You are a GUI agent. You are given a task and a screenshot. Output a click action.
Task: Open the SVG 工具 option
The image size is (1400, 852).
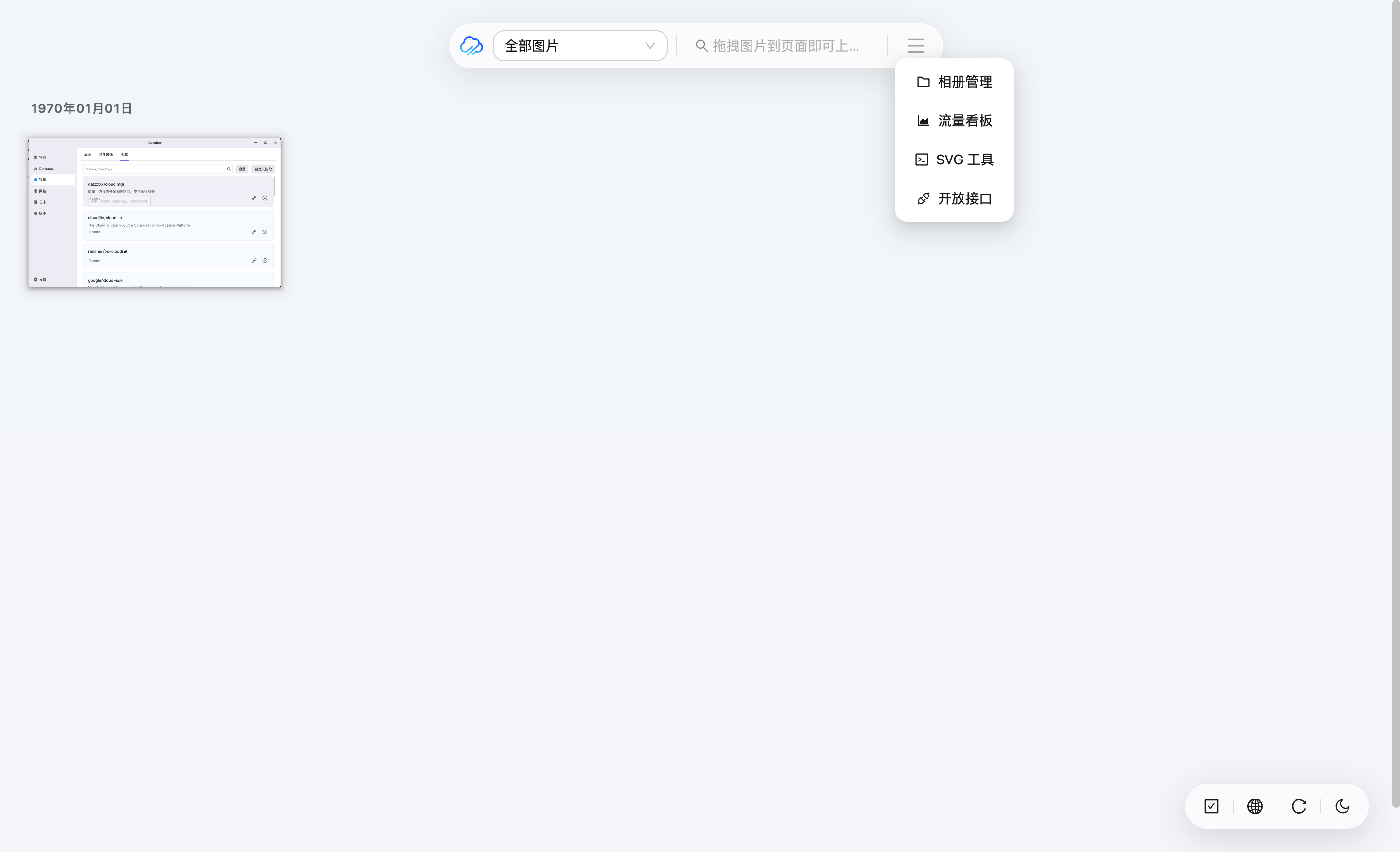pyautogui.click(x=965, y=160)
